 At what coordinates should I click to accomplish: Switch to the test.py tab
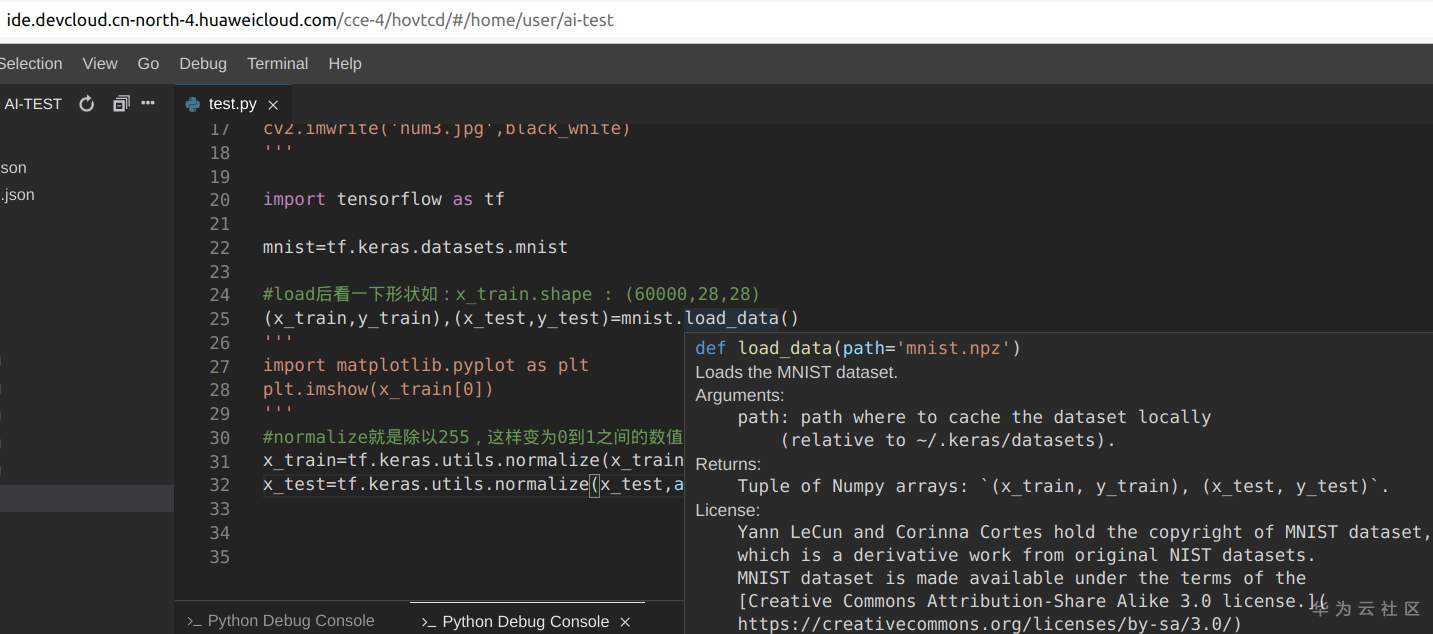point(233,104)
